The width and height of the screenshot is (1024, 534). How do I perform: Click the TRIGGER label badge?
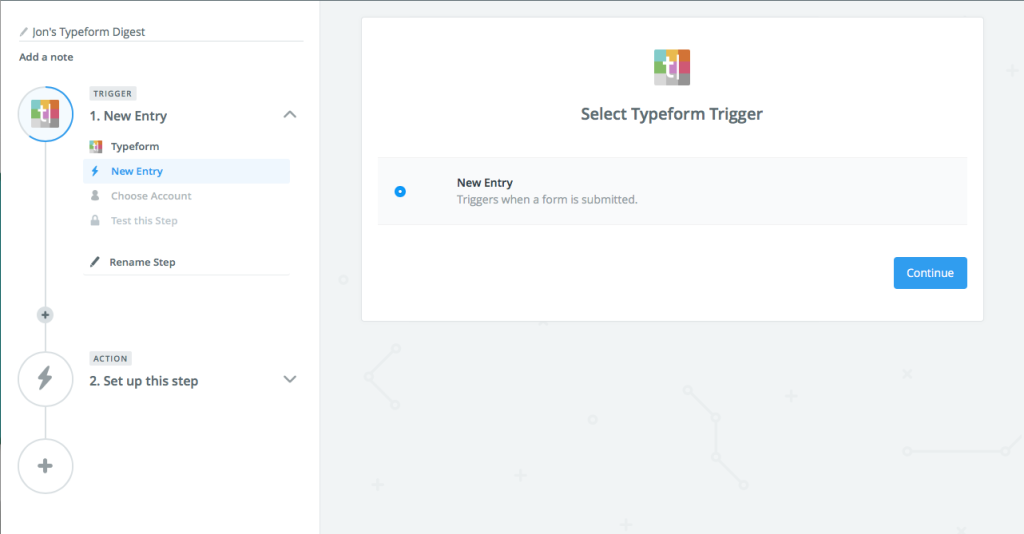112,93
